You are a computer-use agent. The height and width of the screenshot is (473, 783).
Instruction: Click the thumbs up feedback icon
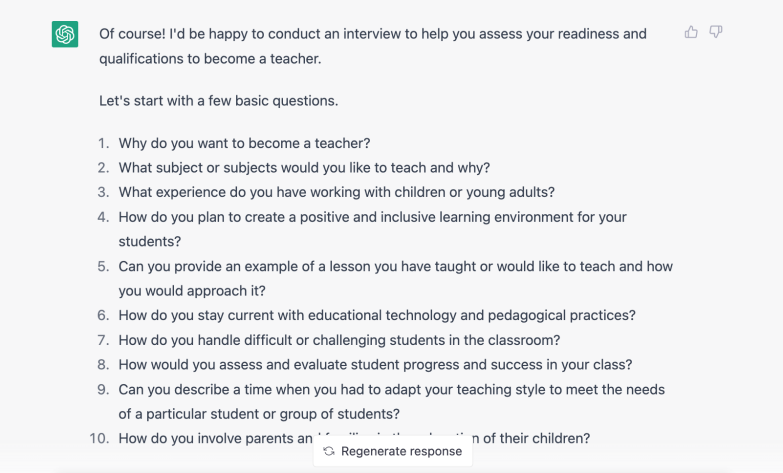691,32
